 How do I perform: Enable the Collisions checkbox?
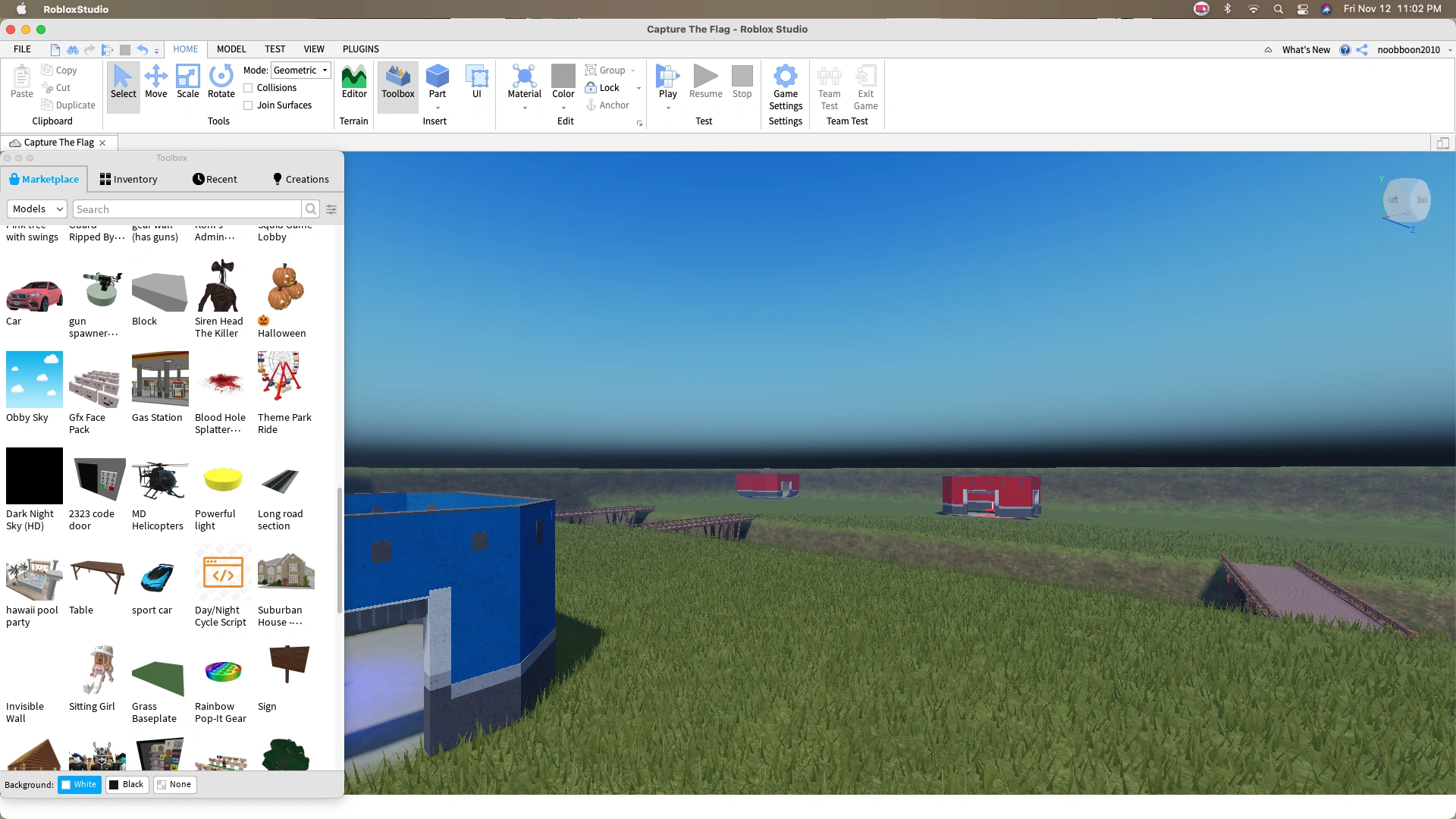(x=248, y=88)
